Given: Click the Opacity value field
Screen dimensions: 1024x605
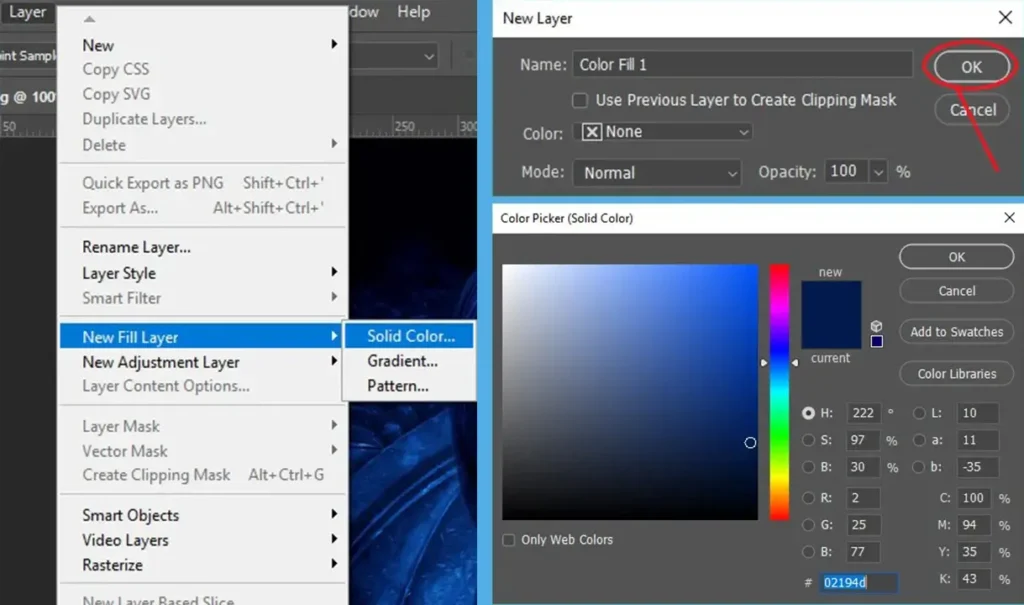Looking at the screenshot, I should (x=846, y=171).
